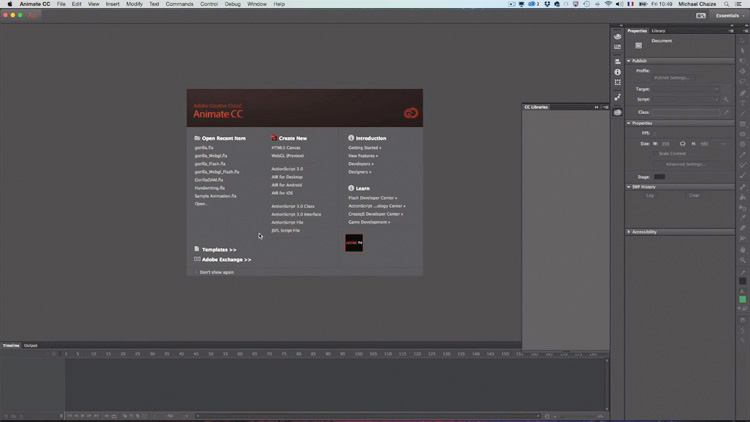The width and height of the screenshot is (750, 422).
Task: Open the Swatches panel icon
Action: coord(618,47)
